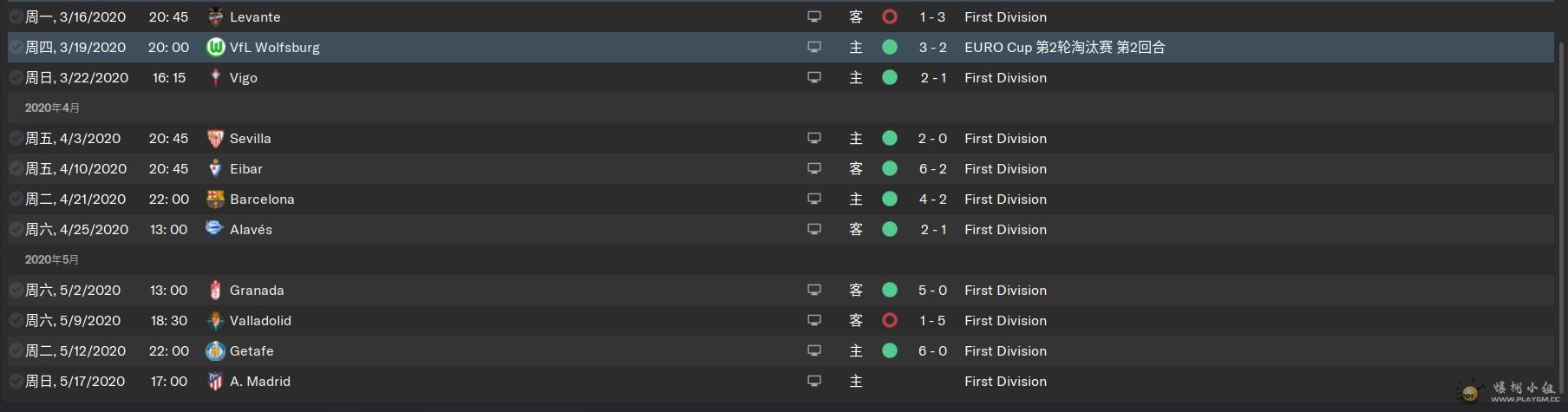
Task: Click the Granada club crest
Action: point(215,290)
